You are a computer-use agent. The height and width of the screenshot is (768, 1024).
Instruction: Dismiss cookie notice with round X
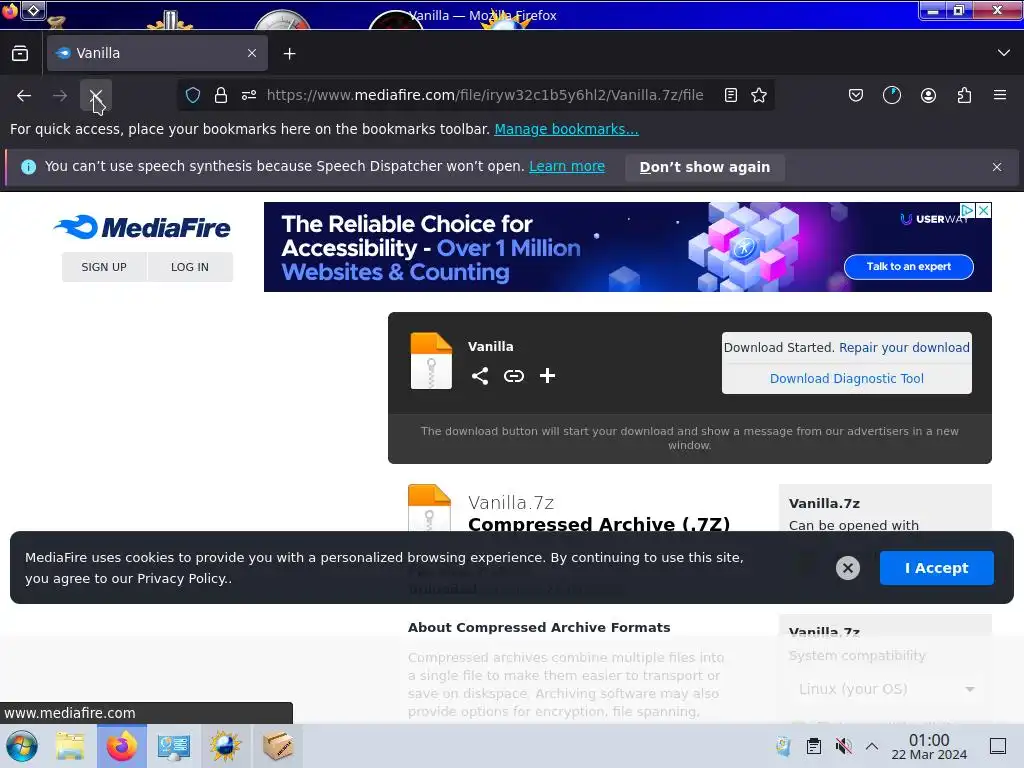pos(848,568)
